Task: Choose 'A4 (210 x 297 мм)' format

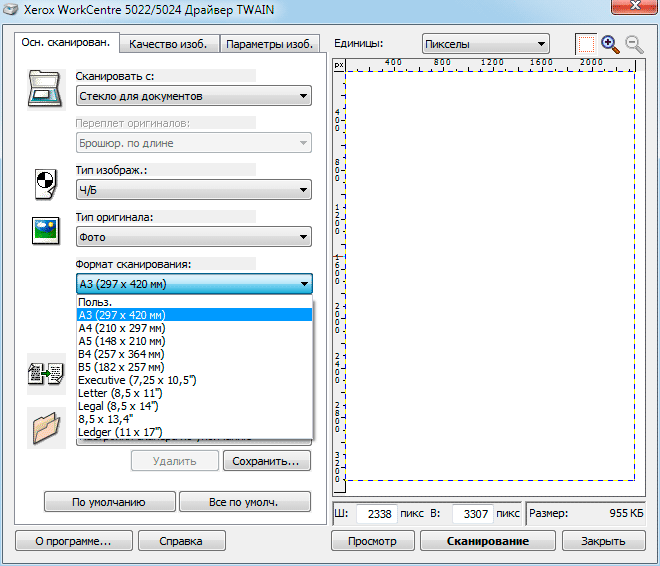Action: click(x=194, y=328)
